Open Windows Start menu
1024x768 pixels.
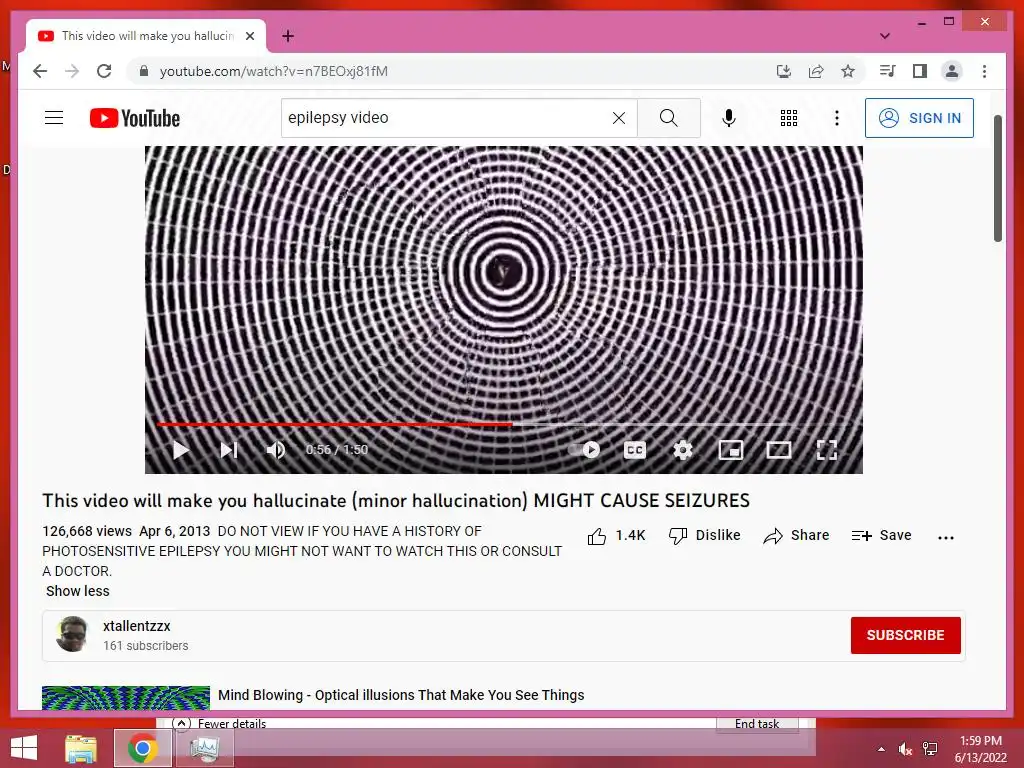(x=24, y=748)
